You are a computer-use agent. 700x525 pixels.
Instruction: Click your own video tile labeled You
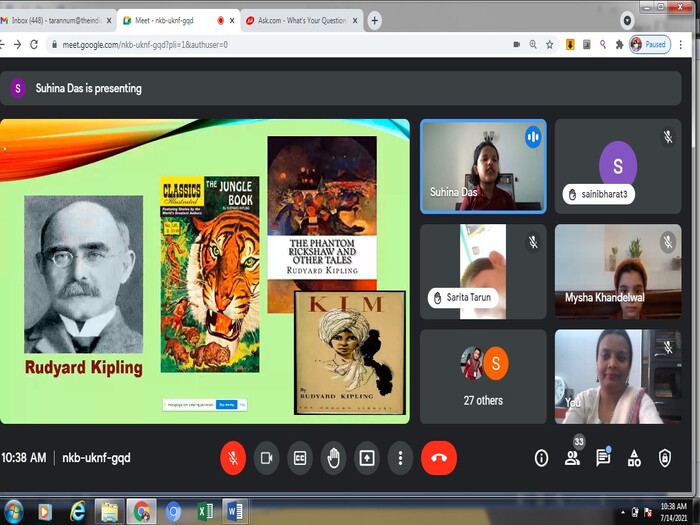618,377
